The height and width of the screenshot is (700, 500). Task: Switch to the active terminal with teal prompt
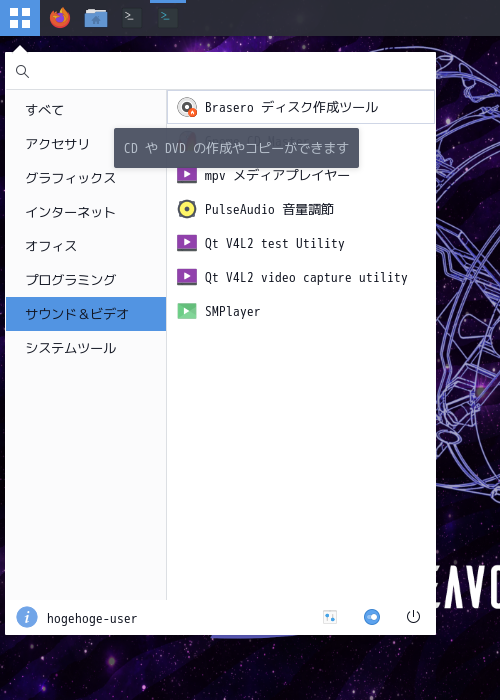coord(168,18)
